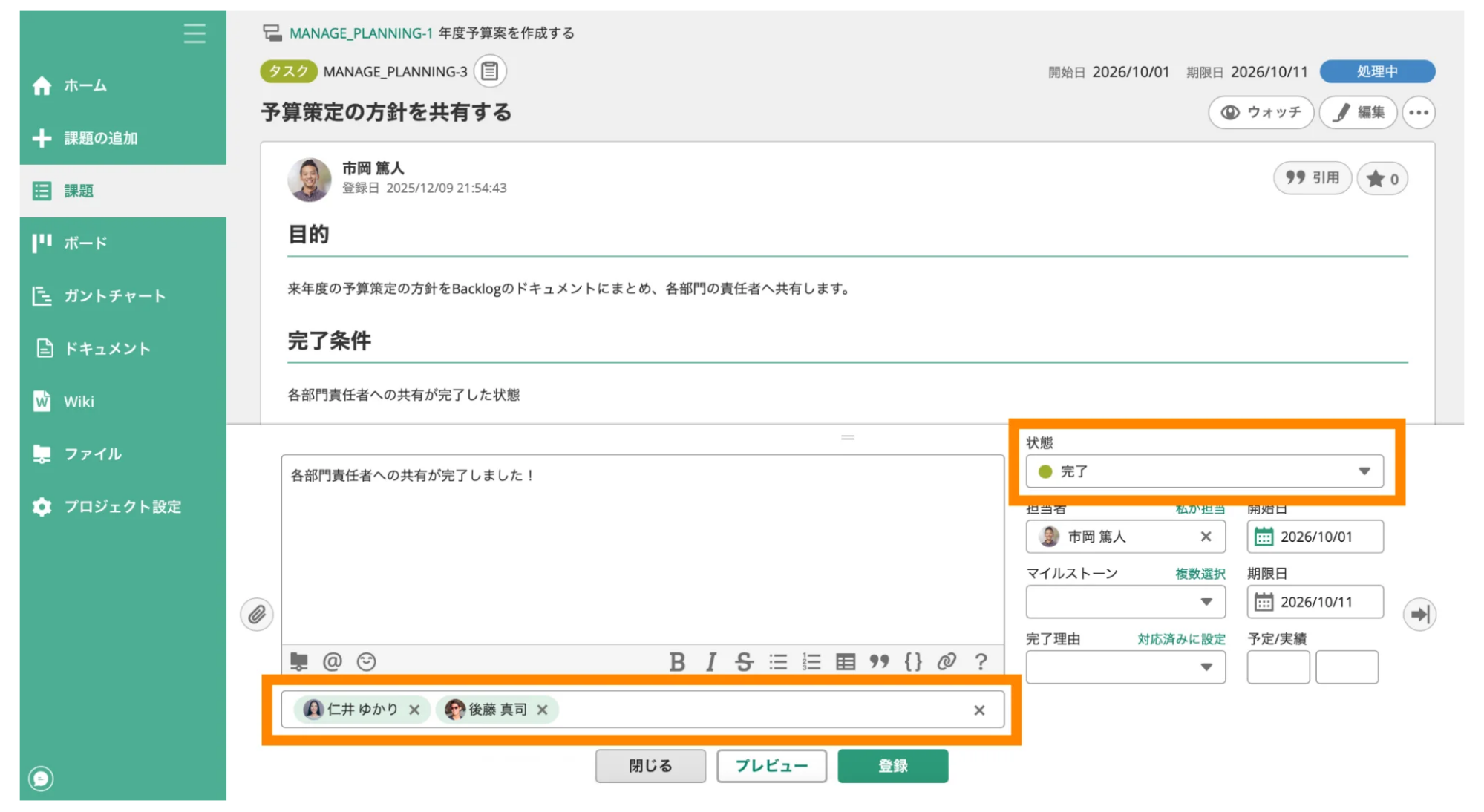1484x812 pixels.
Task: Click 市岡 篤人's avatar thumbnail
Action: point(310,179)
